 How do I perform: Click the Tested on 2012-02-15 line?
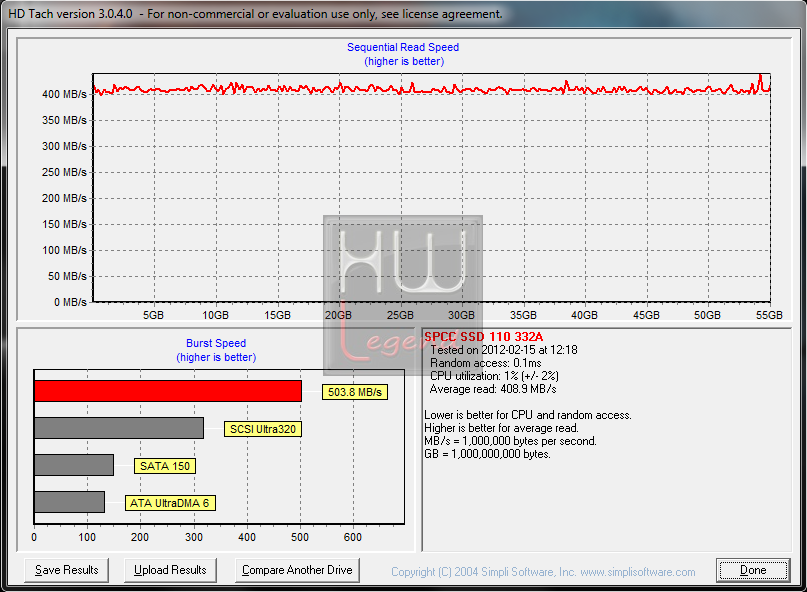tap(503, 350)
